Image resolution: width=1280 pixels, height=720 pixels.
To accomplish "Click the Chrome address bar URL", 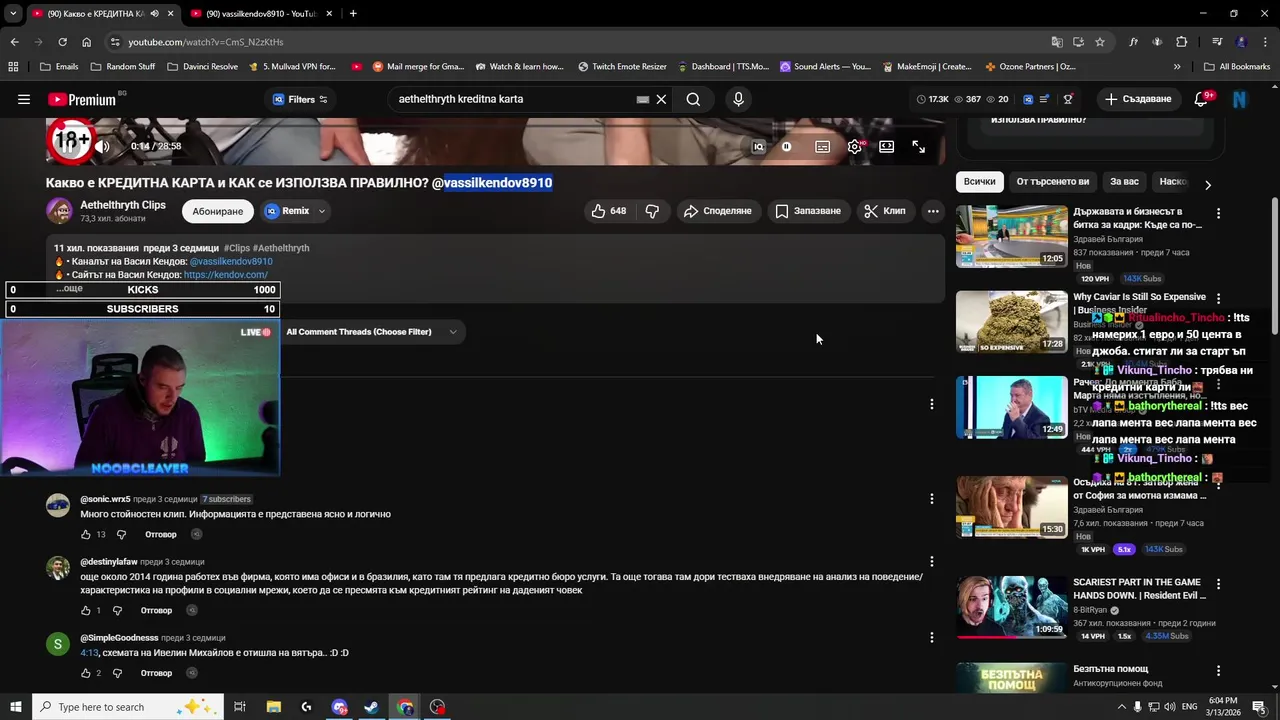I will coord(205,42).
